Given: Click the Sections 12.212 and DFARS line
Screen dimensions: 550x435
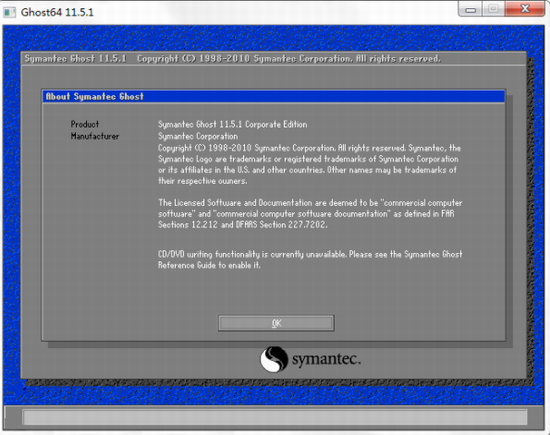Looking at the screenshot, I should (x=242, y=225).
